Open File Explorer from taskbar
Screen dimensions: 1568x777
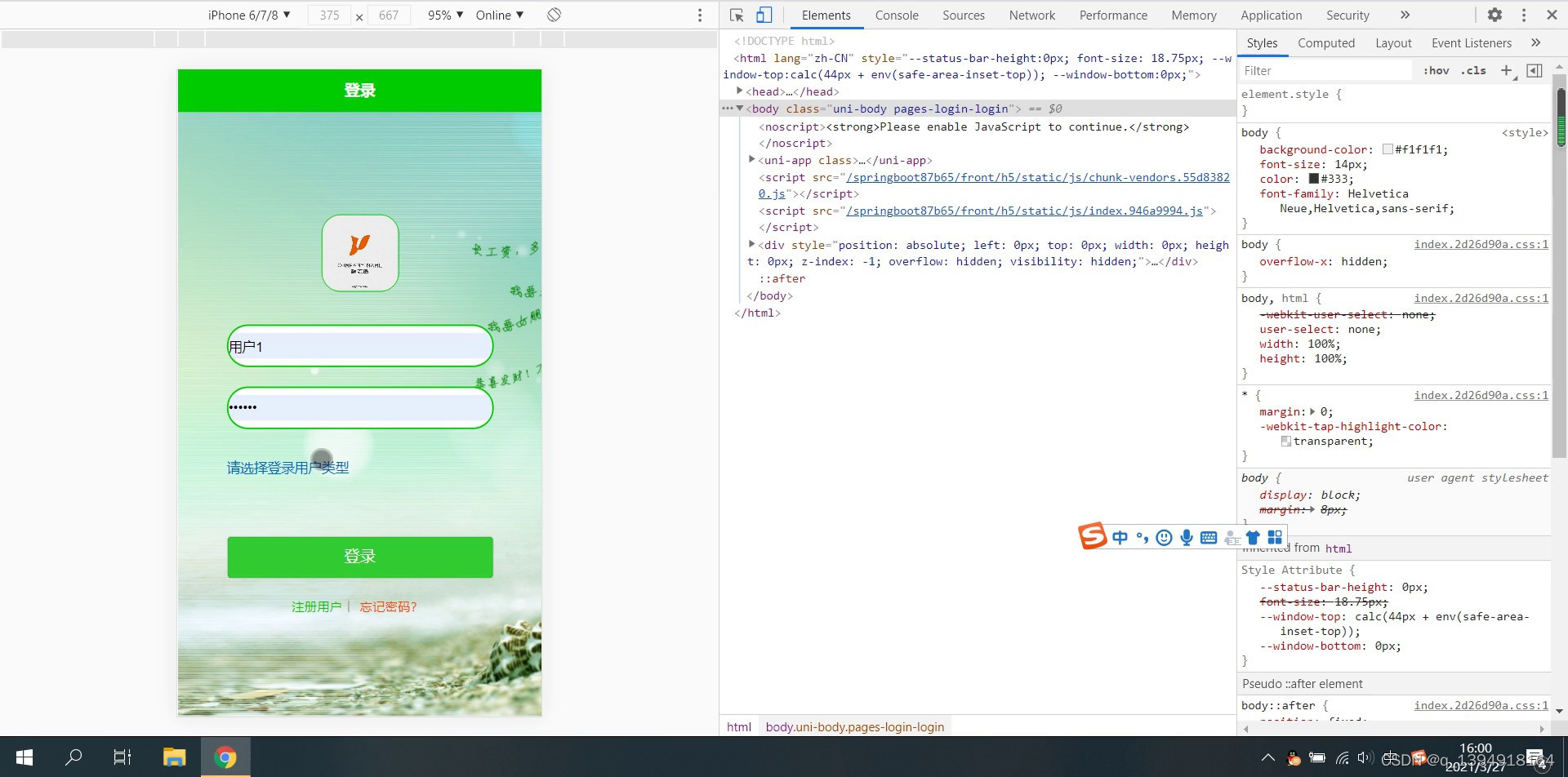(174, 757)
